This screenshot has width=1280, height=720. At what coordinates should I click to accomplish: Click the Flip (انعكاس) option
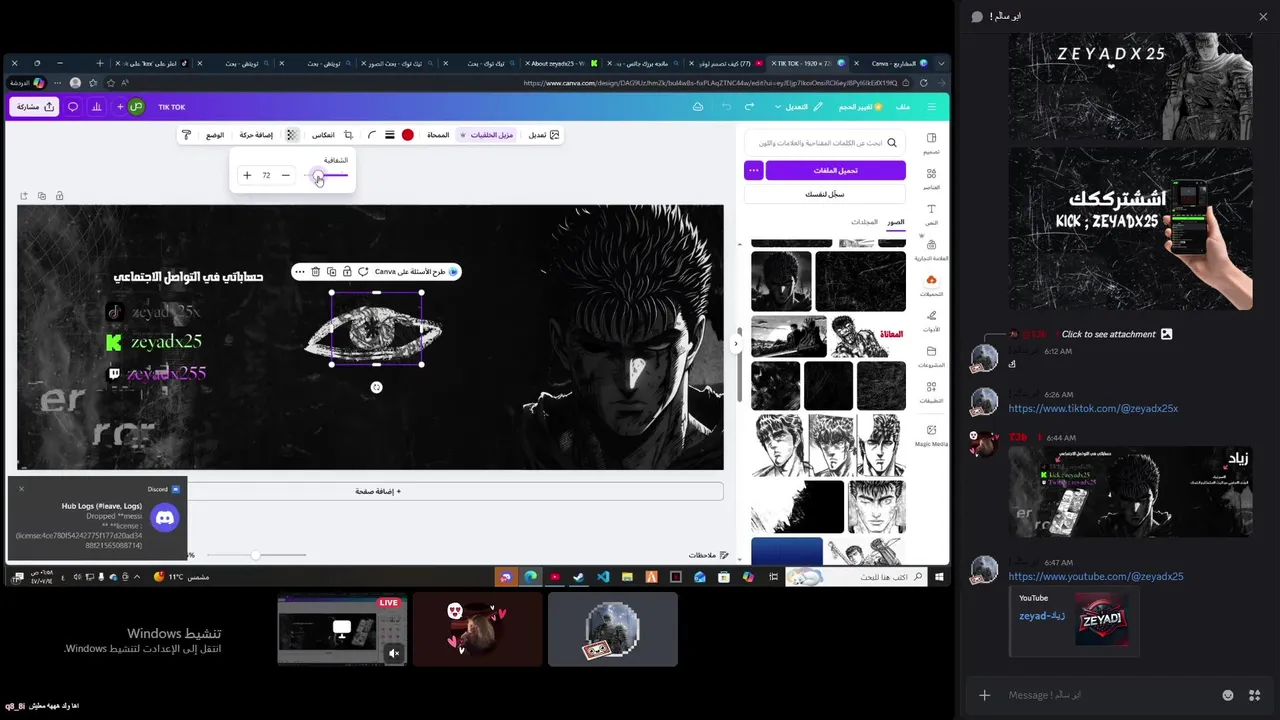tap(323, 134)
